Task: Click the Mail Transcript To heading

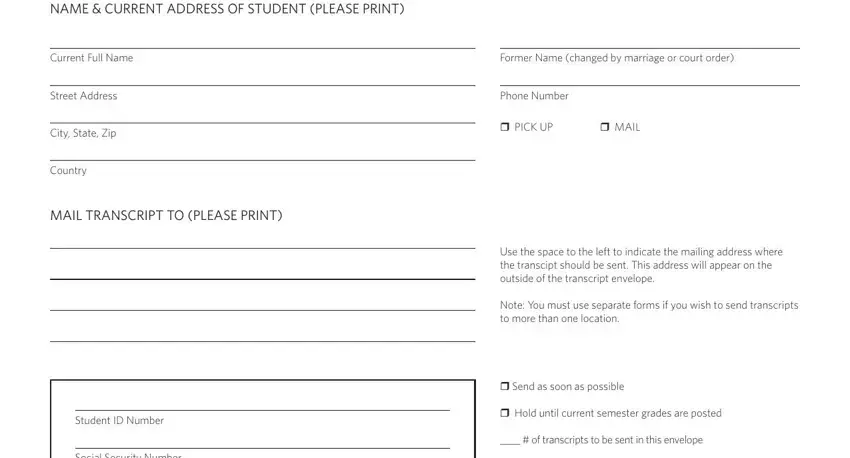Action: click(x=166, y=215)
